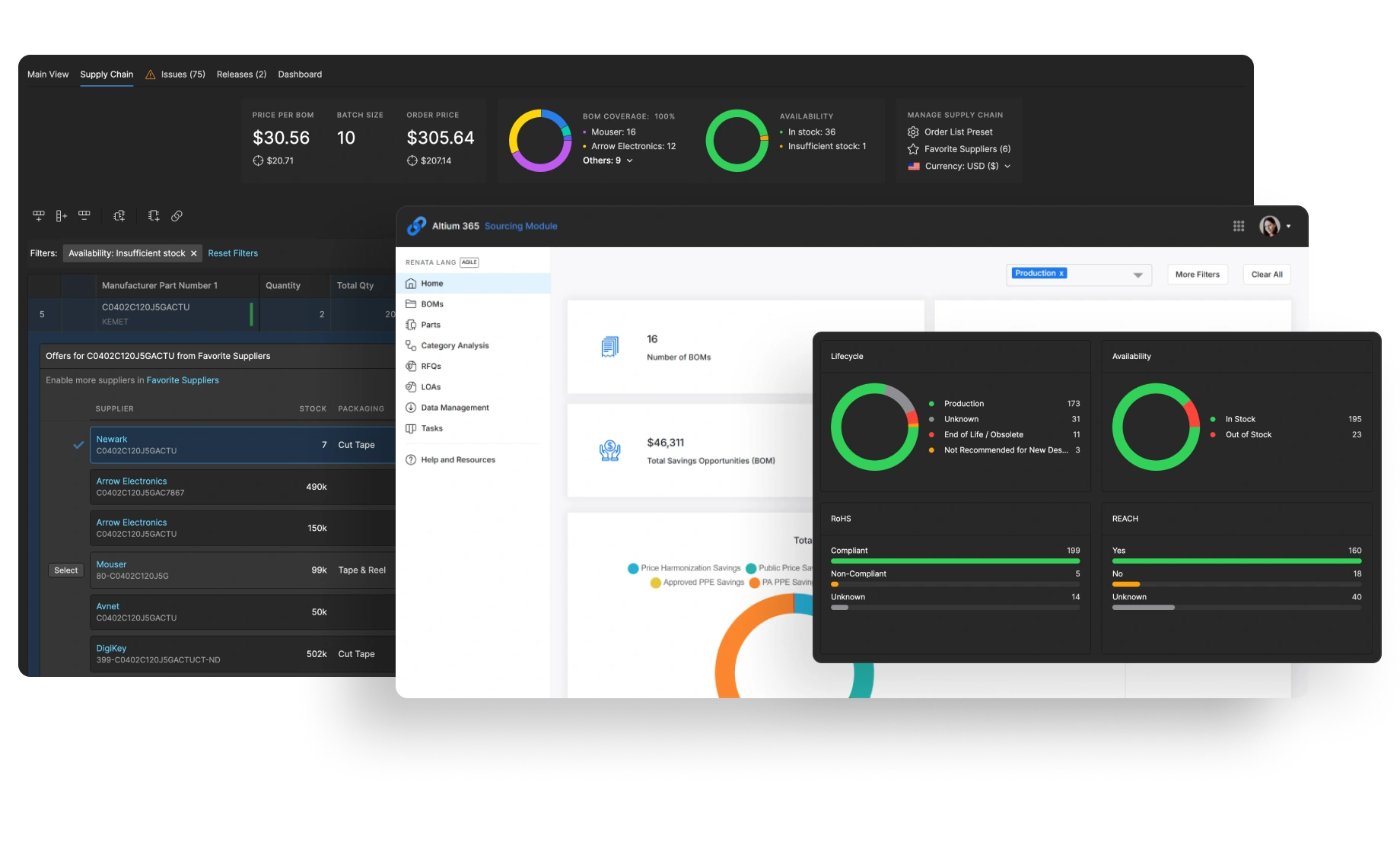Viewport: 1400px width, 864px height.
Task: Click the remove row icon in the BOM toolbar
Action: [84, 216]
